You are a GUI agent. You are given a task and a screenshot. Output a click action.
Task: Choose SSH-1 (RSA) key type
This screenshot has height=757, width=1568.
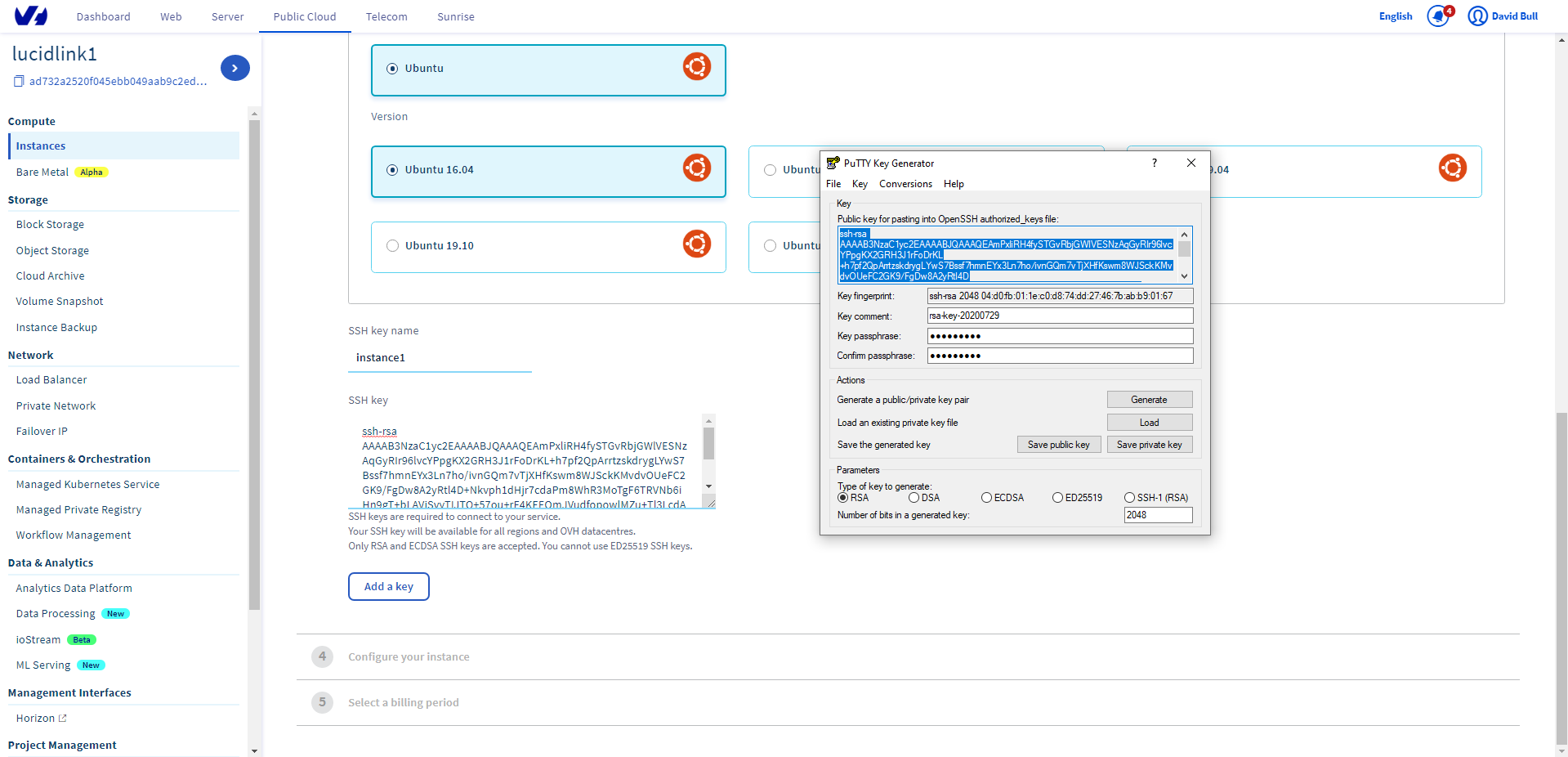click(x=1129, y=498)
